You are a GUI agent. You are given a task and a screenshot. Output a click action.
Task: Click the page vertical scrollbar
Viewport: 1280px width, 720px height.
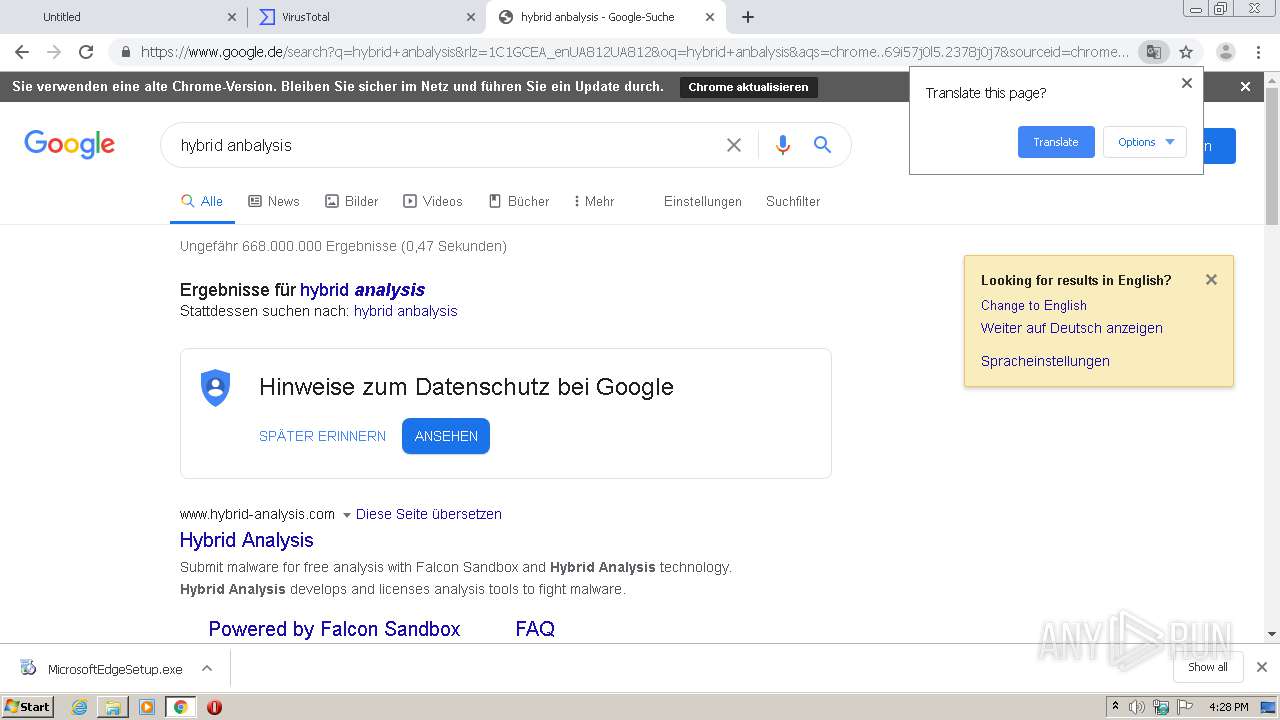tap(1272, 155)
